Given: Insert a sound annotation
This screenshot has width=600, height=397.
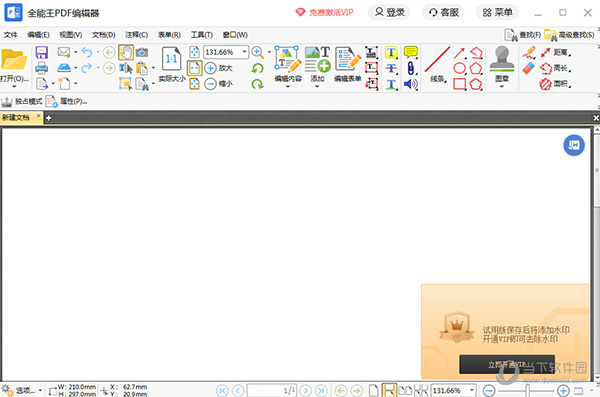Looking at the screenshot, I should [411, 84].
